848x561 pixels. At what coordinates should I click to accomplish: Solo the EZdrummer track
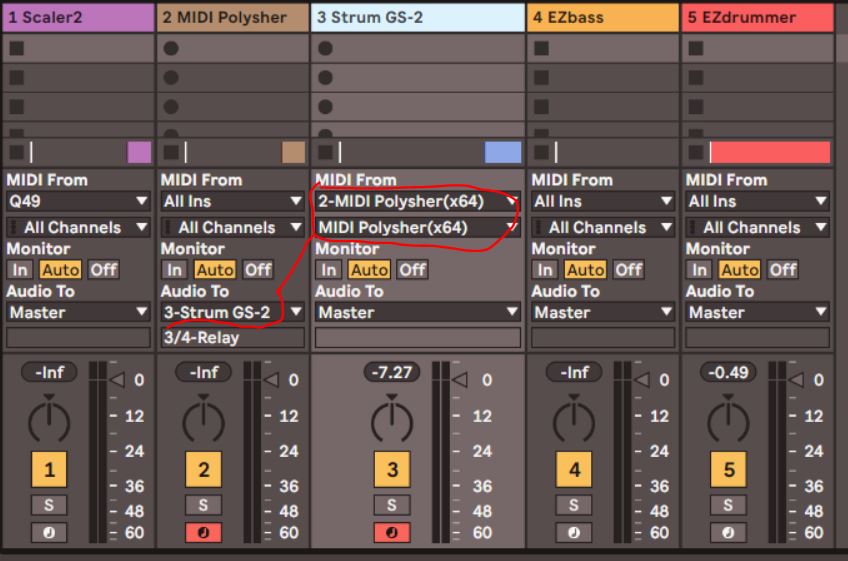click(728, 505)
